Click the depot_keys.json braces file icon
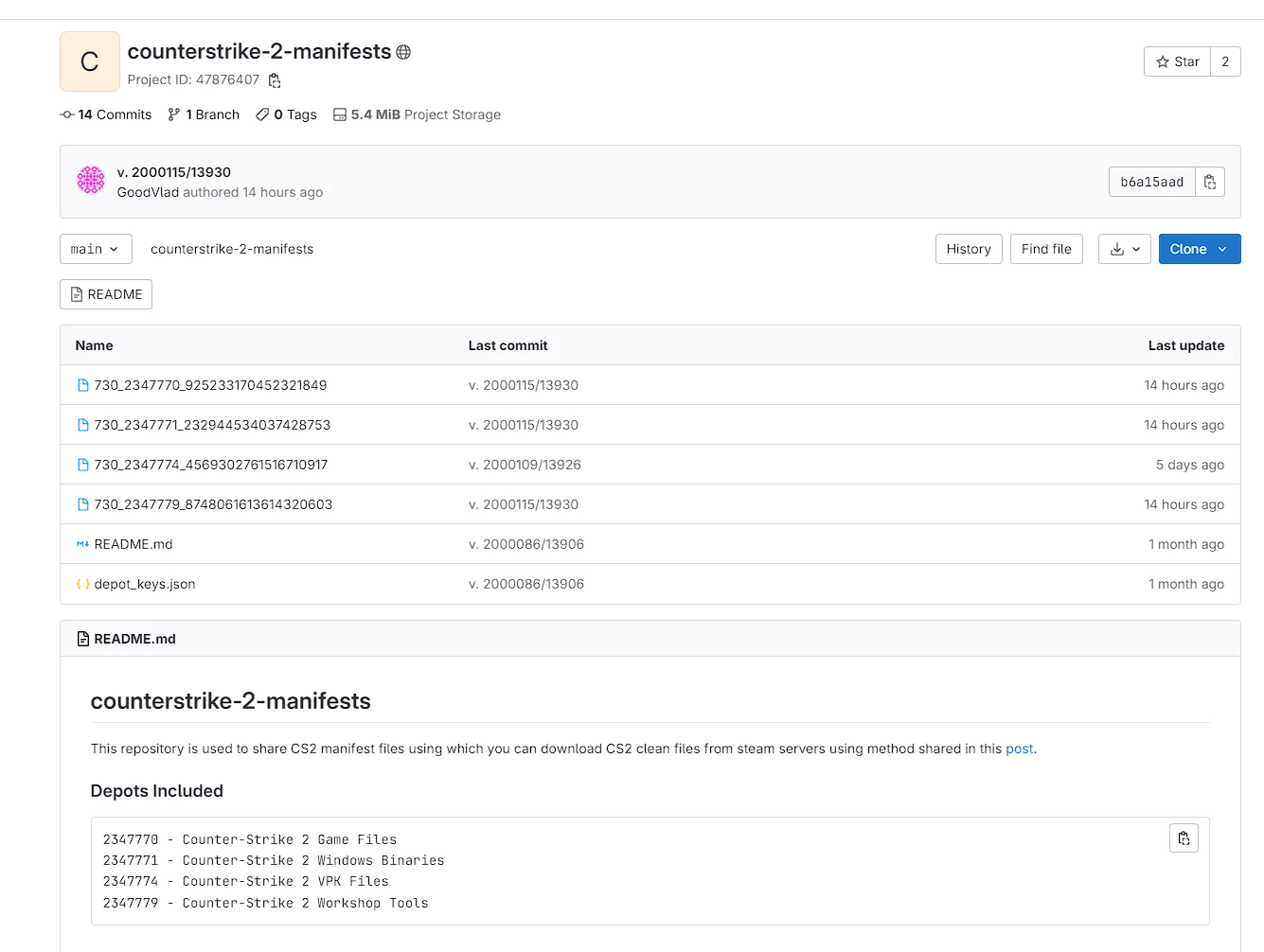 (82, 584)
